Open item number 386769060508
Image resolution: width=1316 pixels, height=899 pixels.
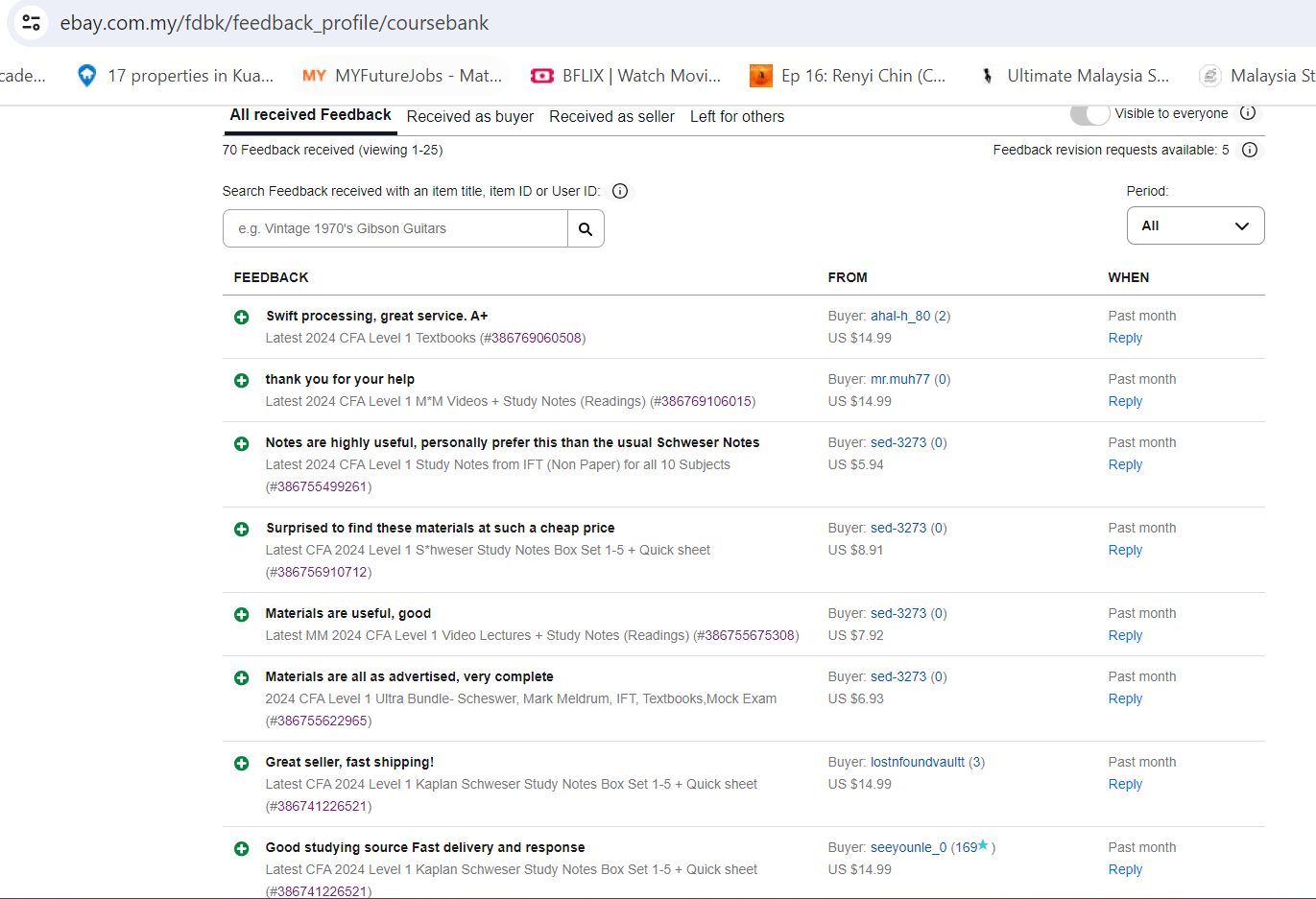[537, 338]
